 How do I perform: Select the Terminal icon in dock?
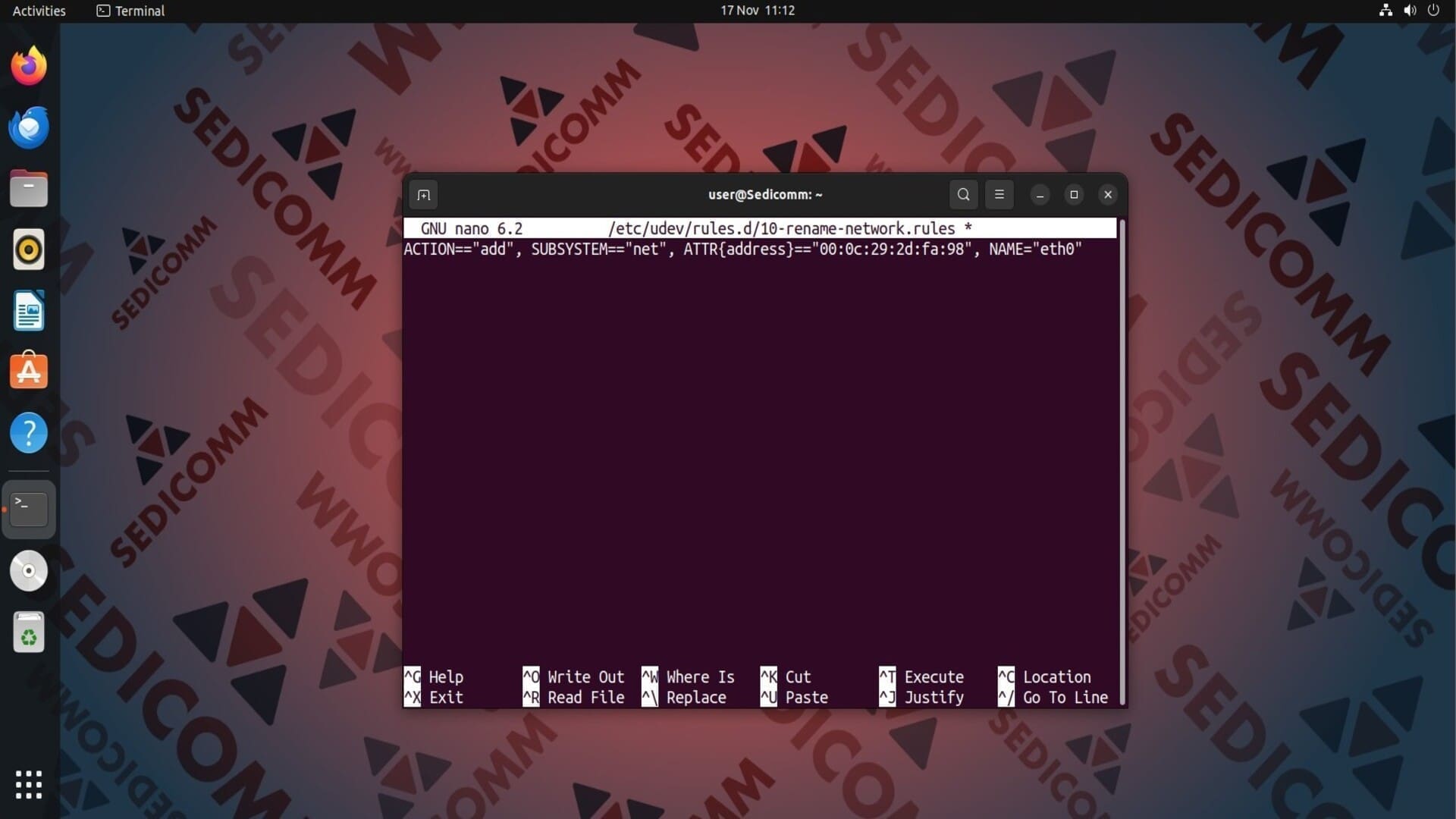coord(29,509)
